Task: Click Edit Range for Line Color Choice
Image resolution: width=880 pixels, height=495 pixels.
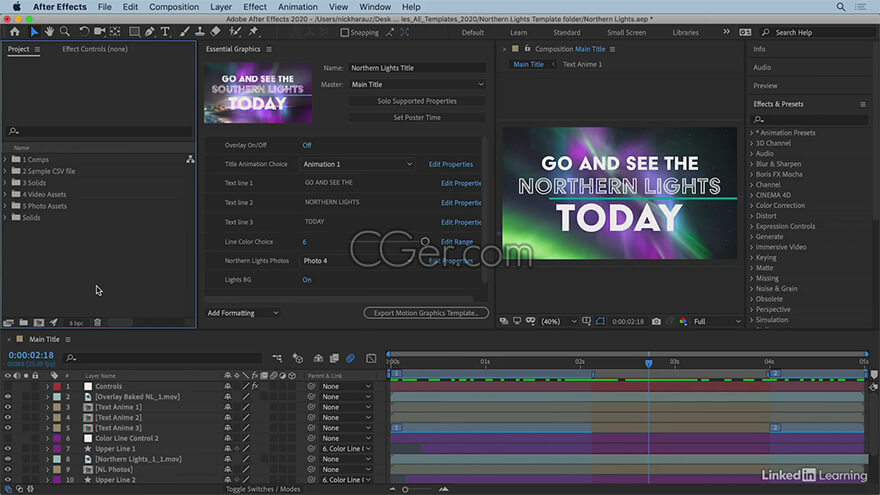Action: click(x=457, y=242)
